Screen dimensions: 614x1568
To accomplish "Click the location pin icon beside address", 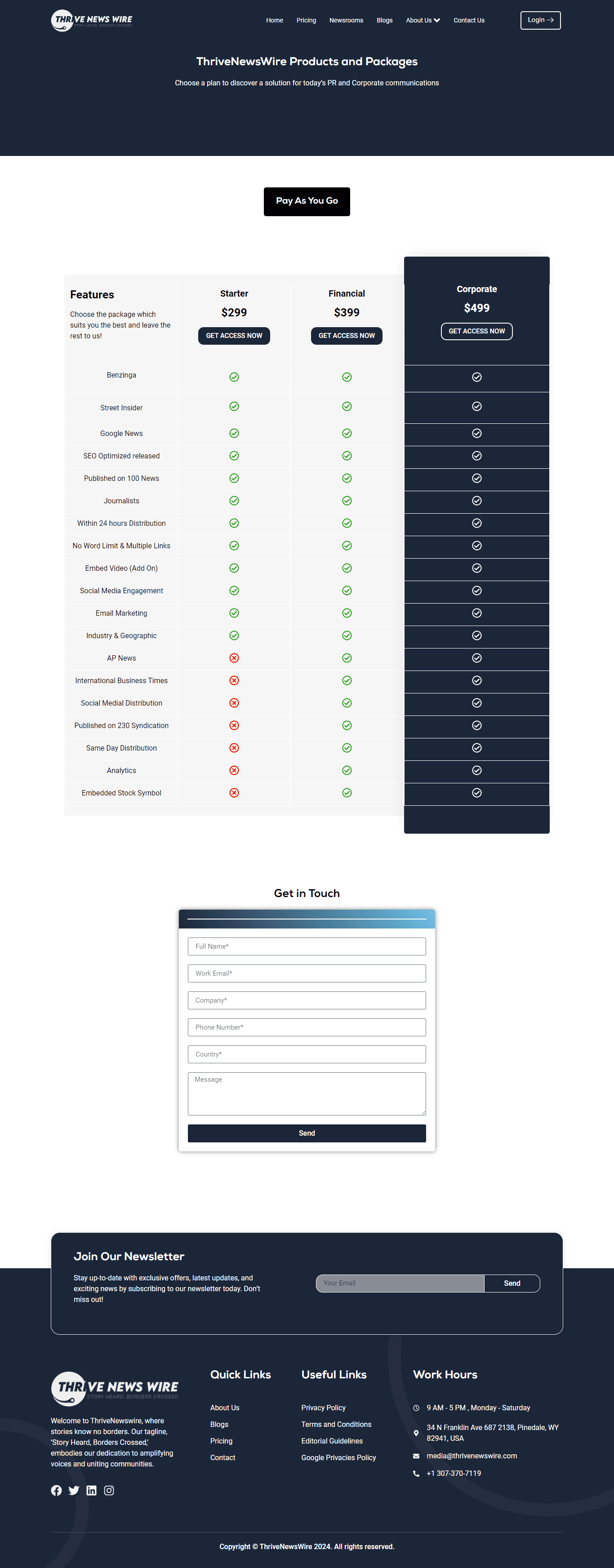I will [x=416, y=1433].
